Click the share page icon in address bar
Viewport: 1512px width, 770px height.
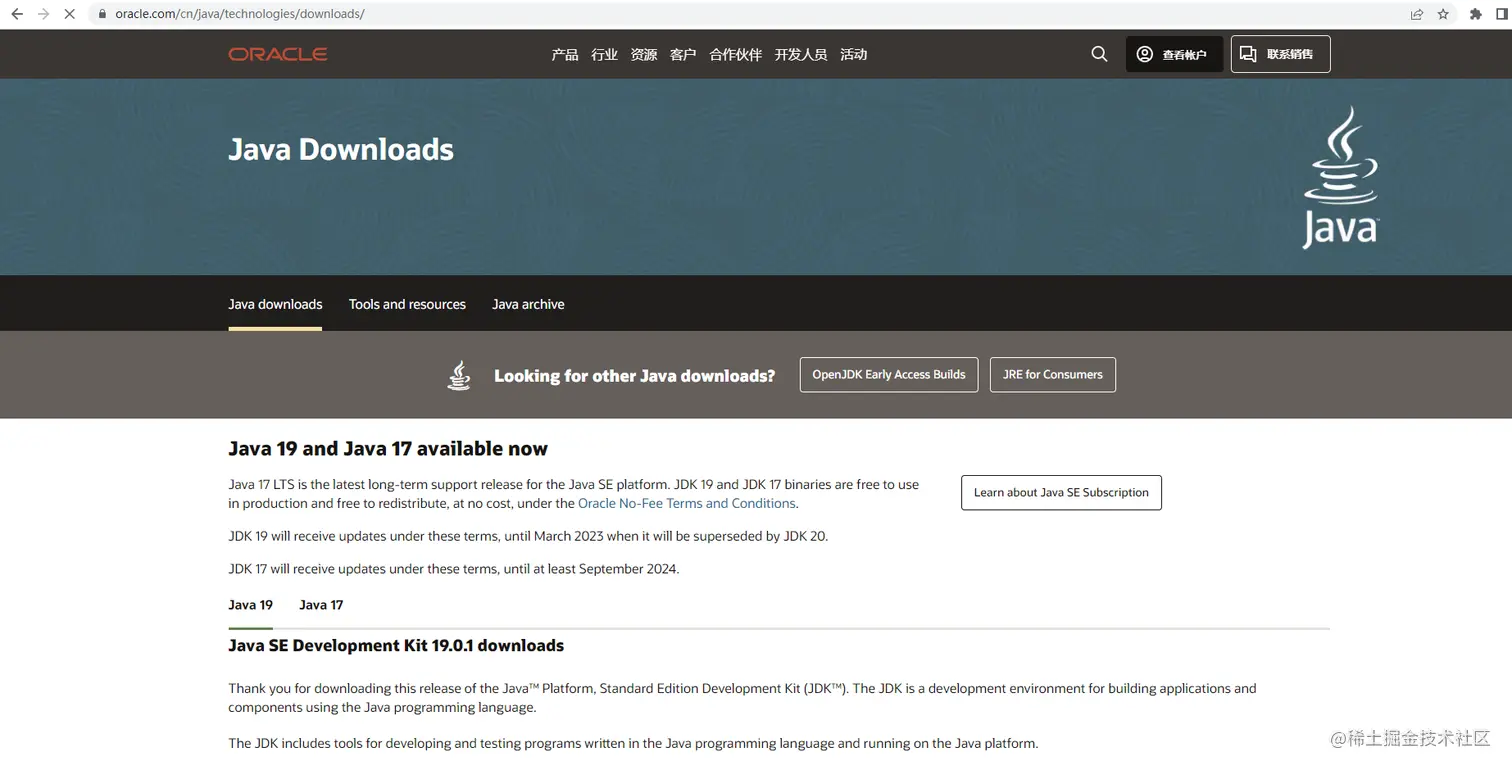[x=1417, y=14]
